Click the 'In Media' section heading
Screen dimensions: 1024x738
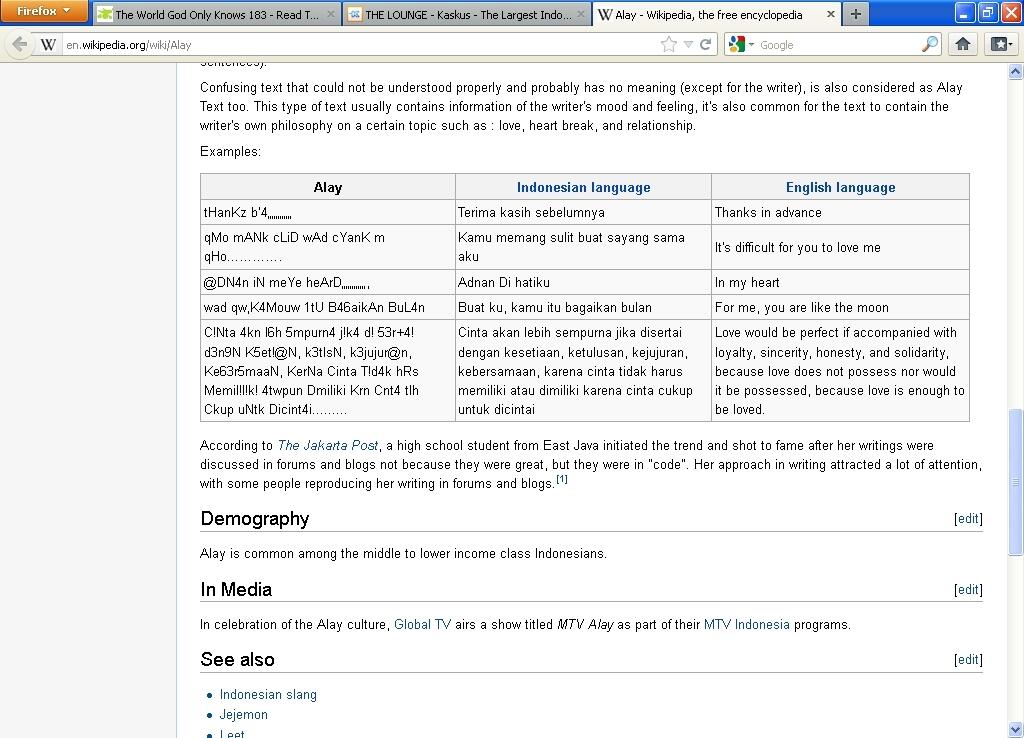coord(236,590)
